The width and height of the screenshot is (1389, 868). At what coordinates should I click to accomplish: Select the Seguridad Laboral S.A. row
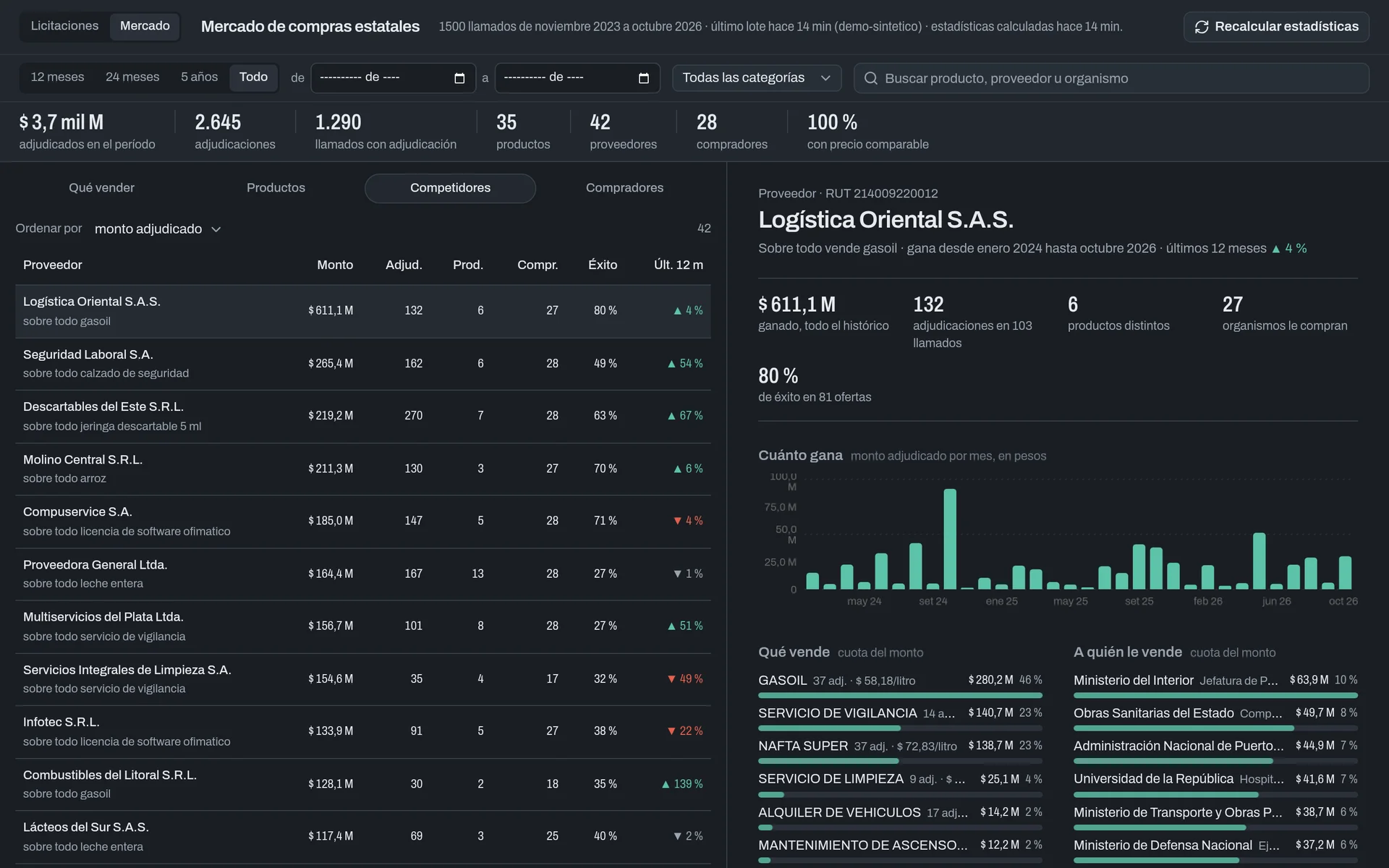coord(363,364)
